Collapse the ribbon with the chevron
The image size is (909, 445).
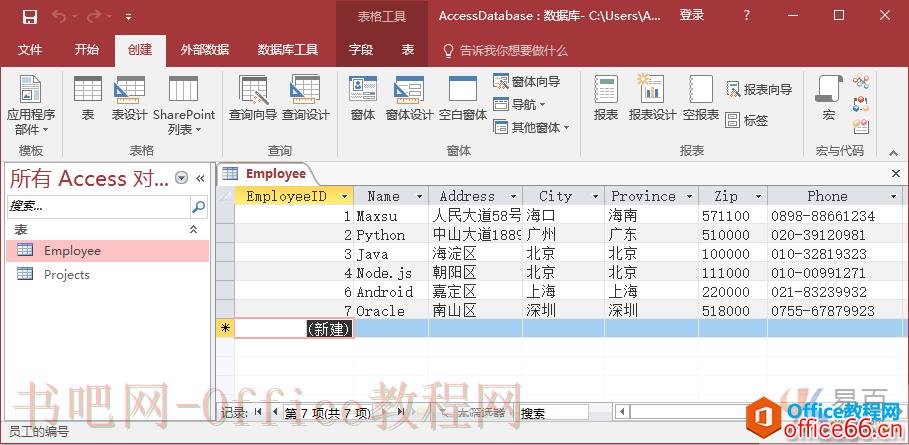pyautogui.click(x=893, y=152)
